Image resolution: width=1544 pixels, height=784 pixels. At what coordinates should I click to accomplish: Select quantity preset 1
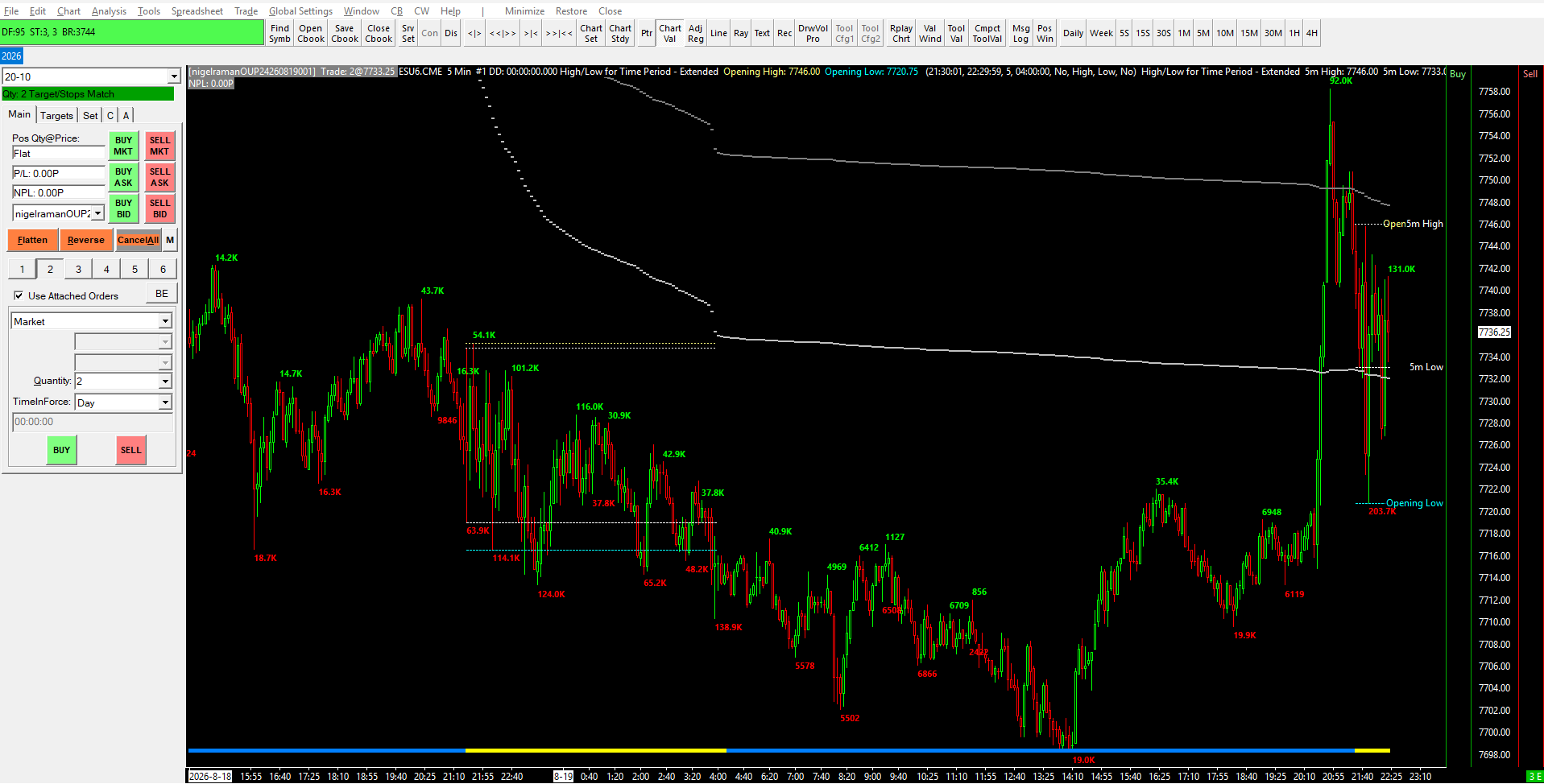coord(22,269)
